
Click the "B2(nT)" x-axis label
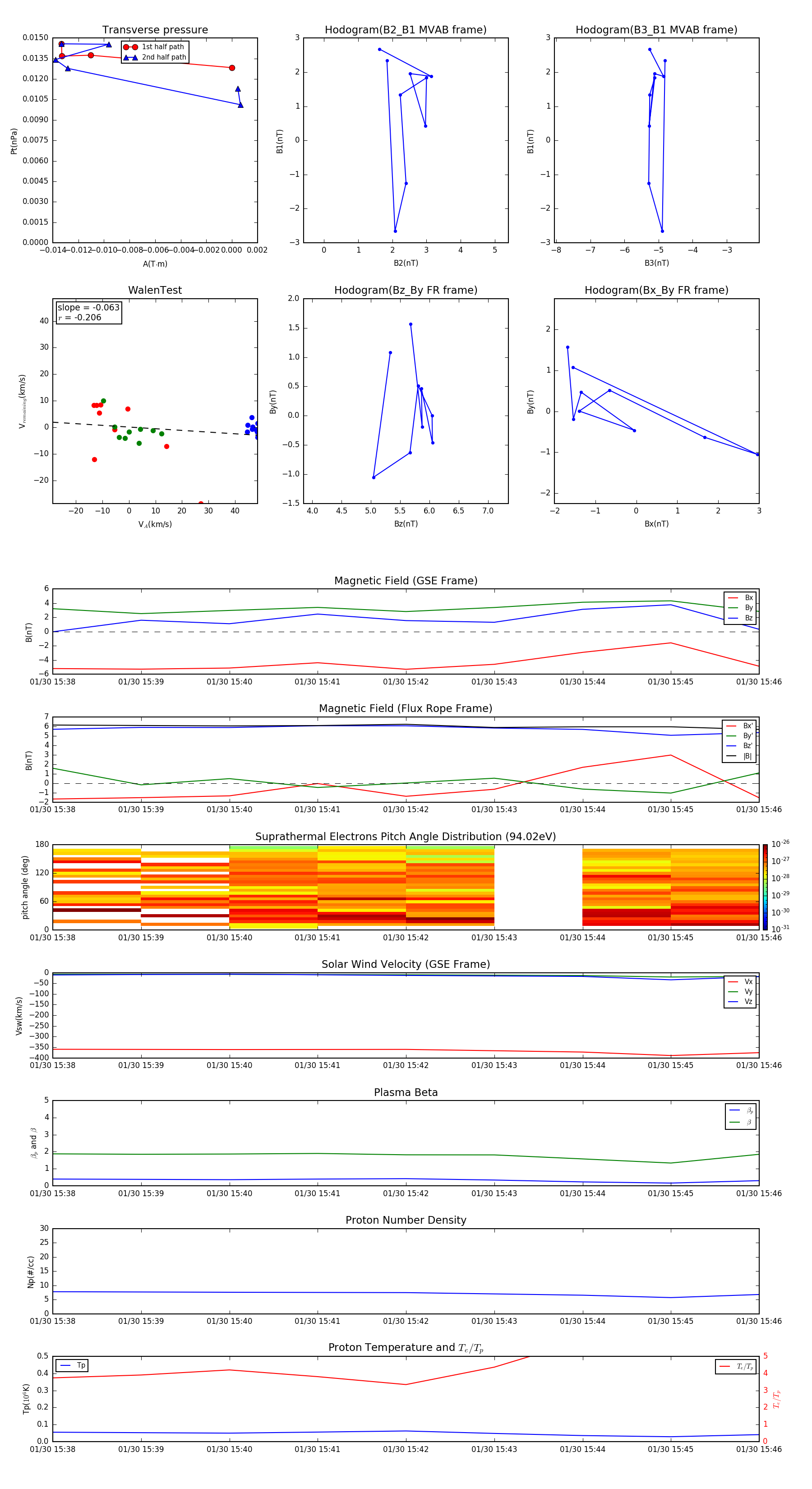tap(406, 263)
